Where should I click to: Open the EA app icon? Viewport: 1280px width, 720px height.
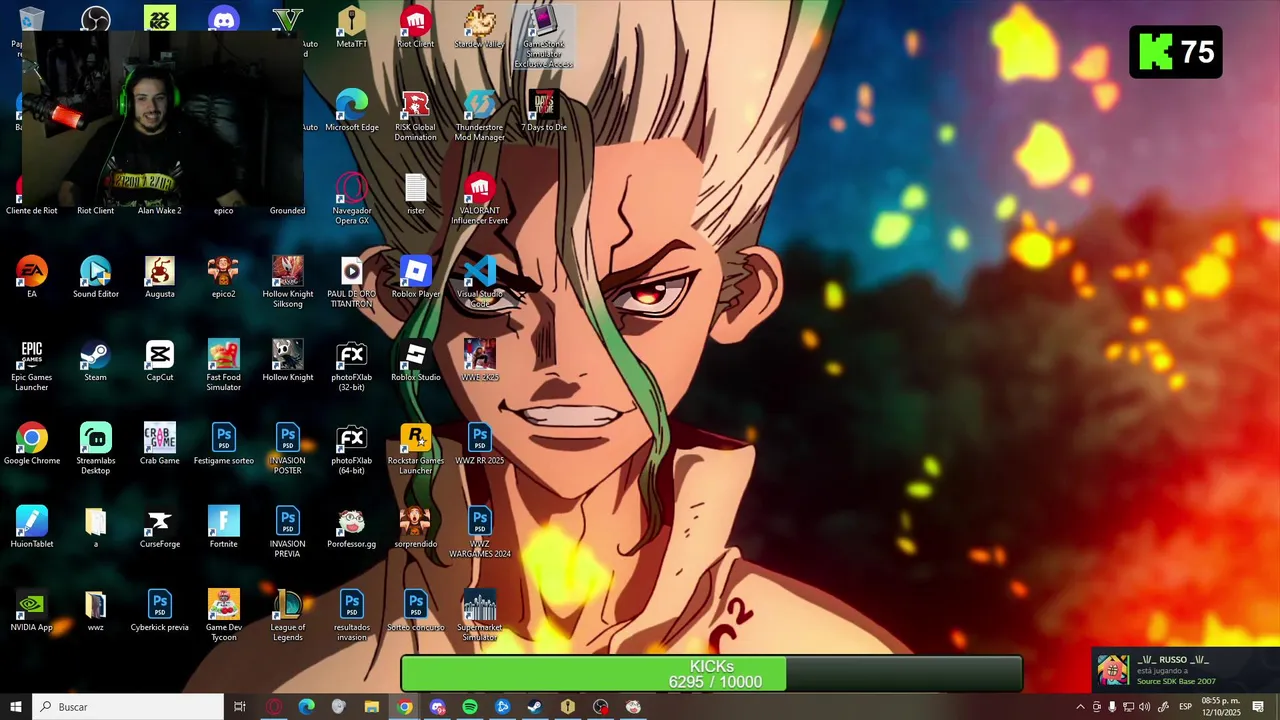[x=32, y=277]
